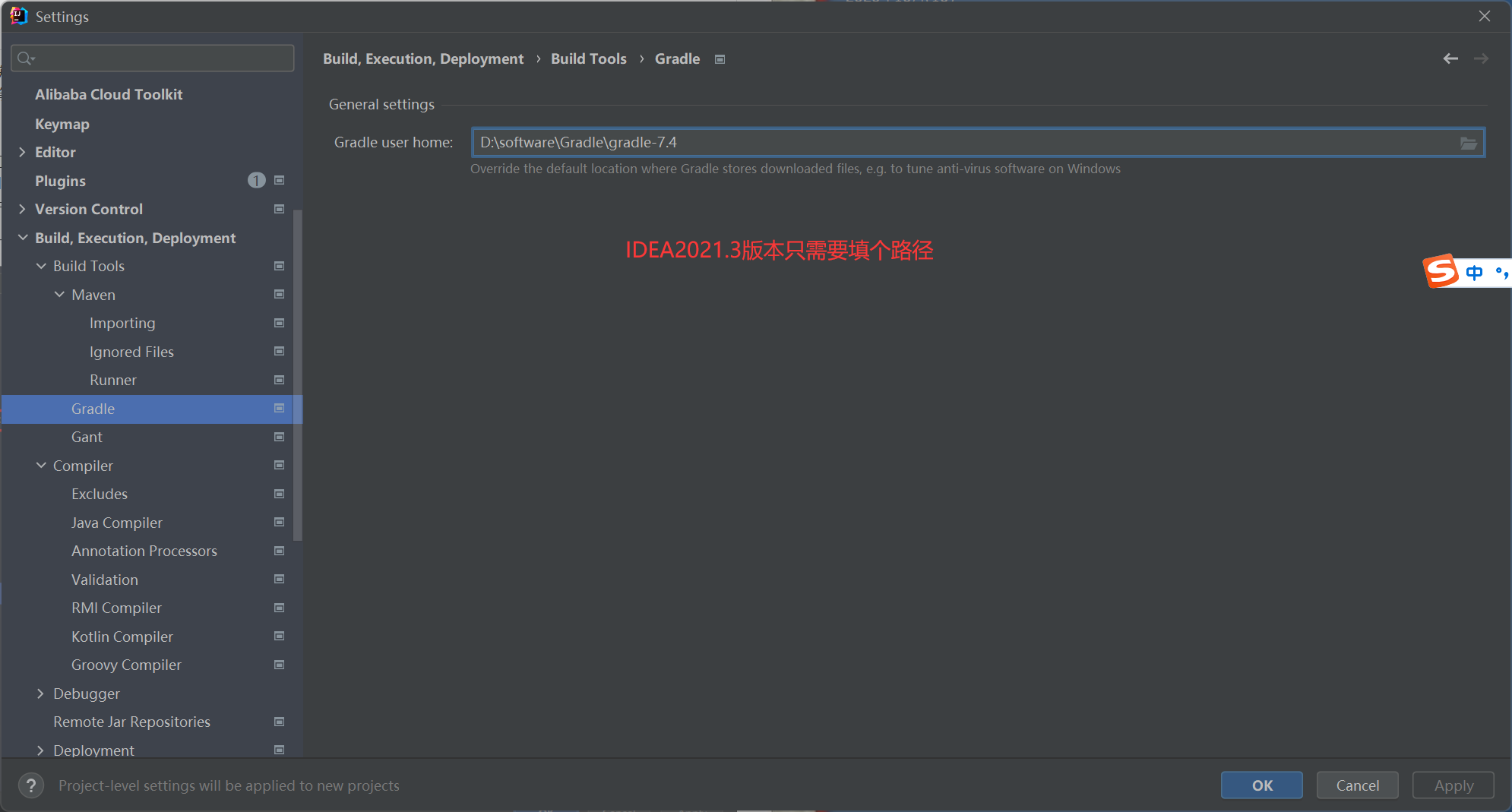The image size is (1512, 812).
Task: Click the Sogou input method icon
Action: point(1441,271)
